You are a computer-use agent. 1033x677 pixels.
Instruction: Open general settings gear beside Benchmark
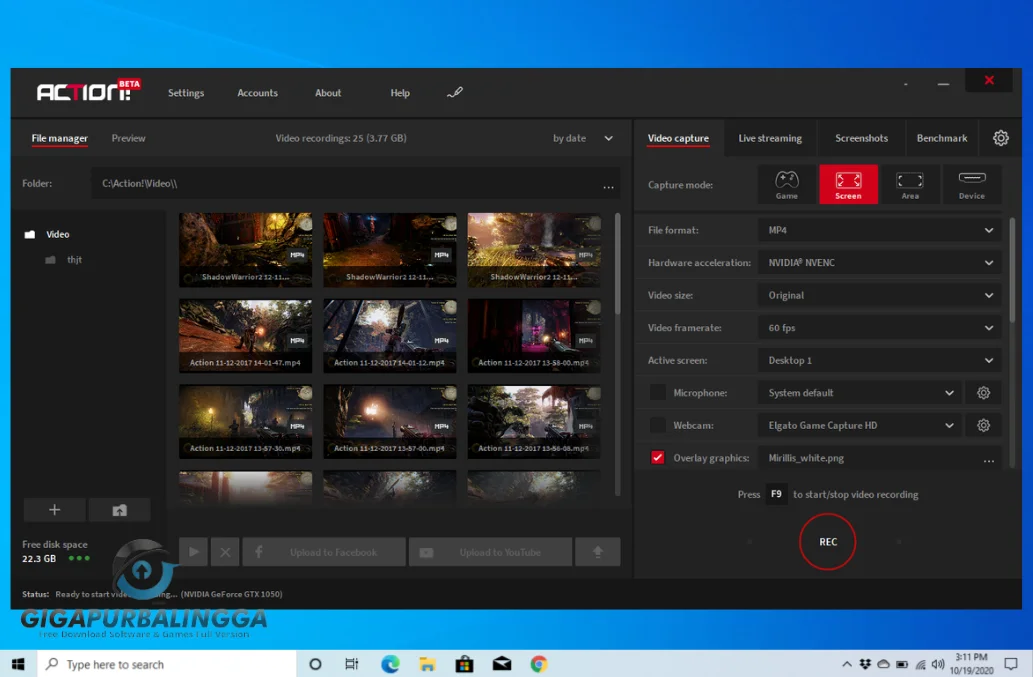point(1000,138)
